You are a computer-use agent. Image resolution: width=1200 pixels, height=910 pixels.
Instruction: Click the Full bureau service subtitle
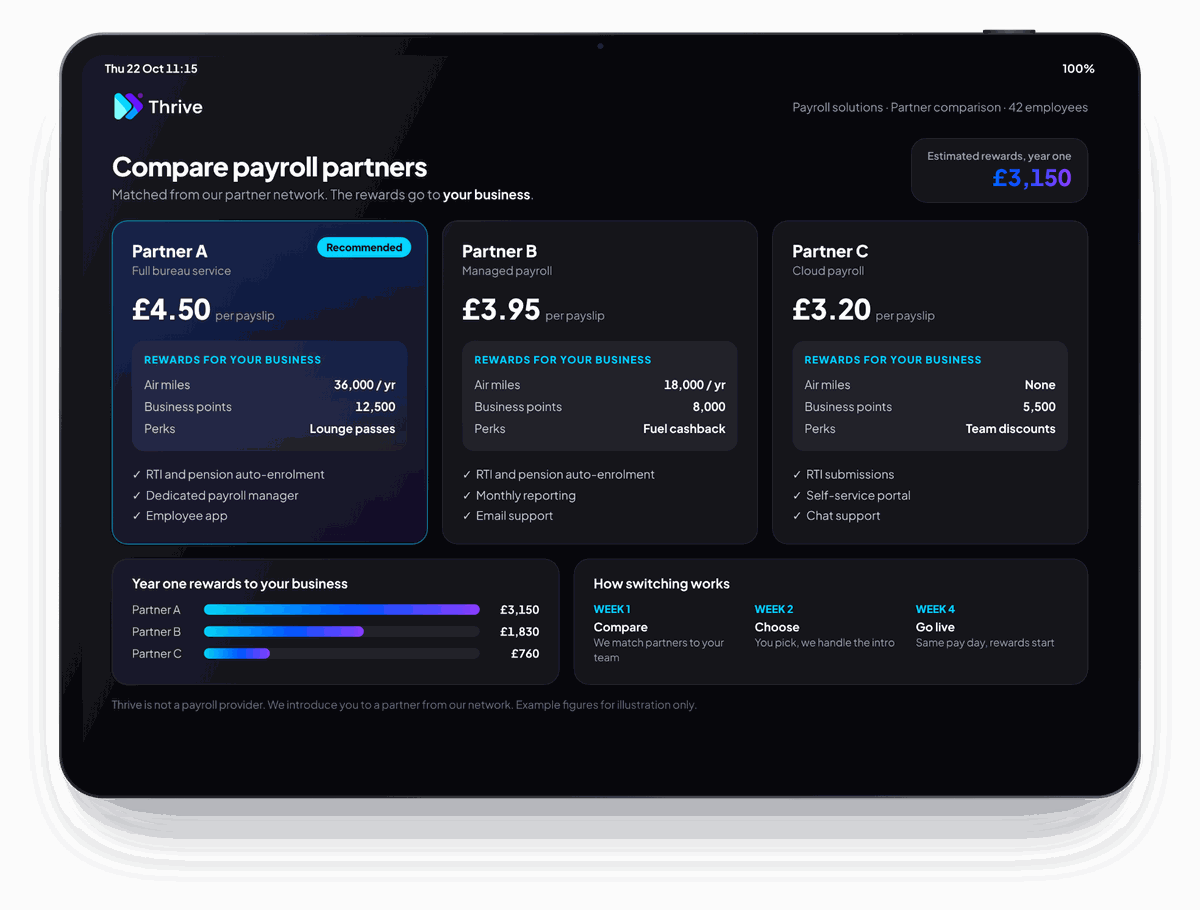pos(181,271)
